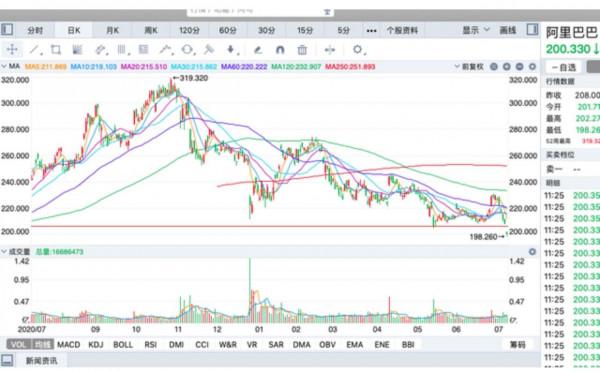Open volume panel settings gear
Image resolution: width=600 pixels, height=373 pixels.
click(532, 252)
